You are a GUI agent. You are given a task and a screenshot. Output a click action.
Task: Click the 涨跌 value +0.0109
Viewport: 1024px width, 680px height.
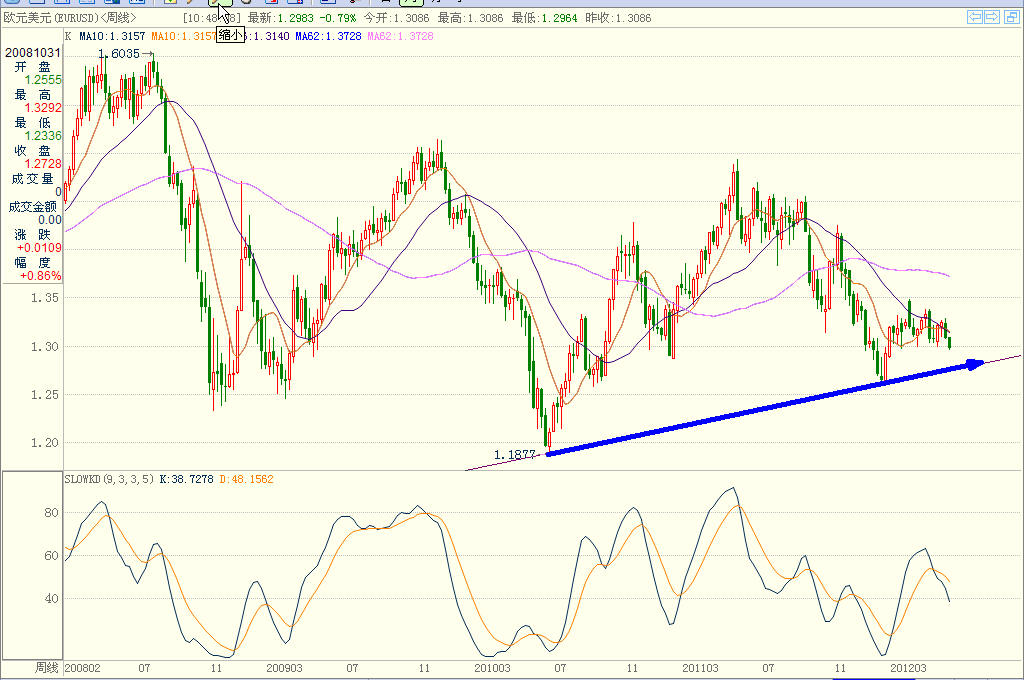coord(39,248)
